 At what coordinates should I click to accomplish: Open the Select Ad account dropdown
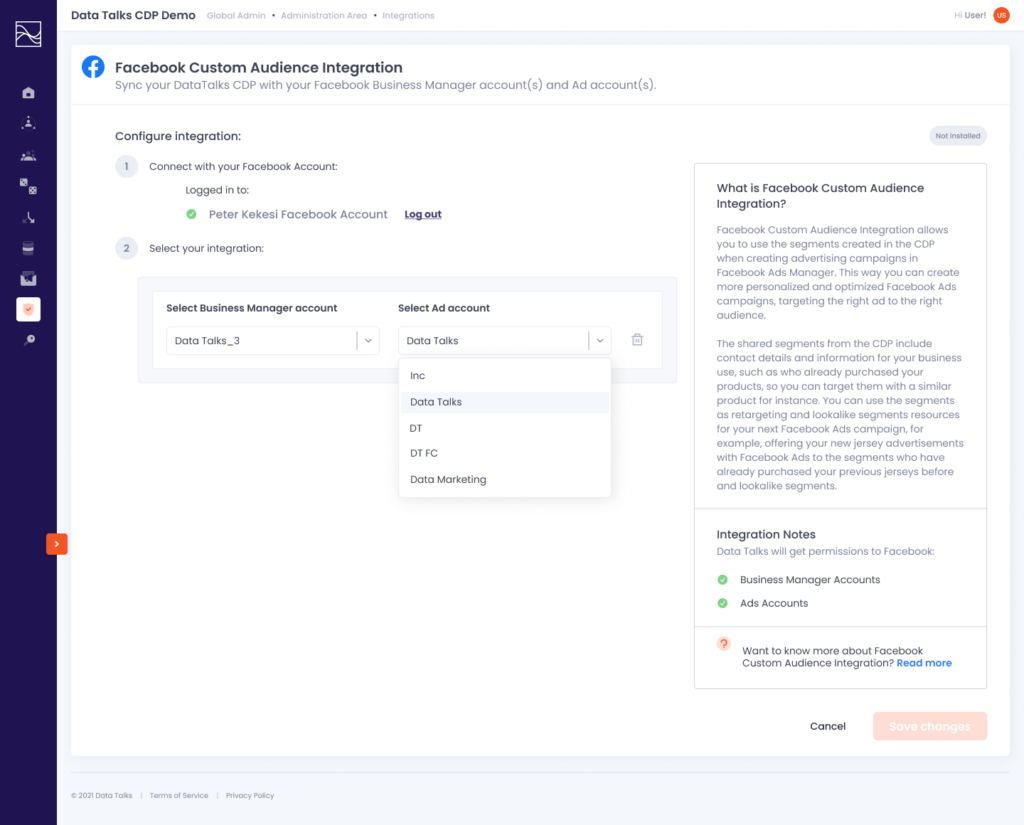(x=505, y=340)
